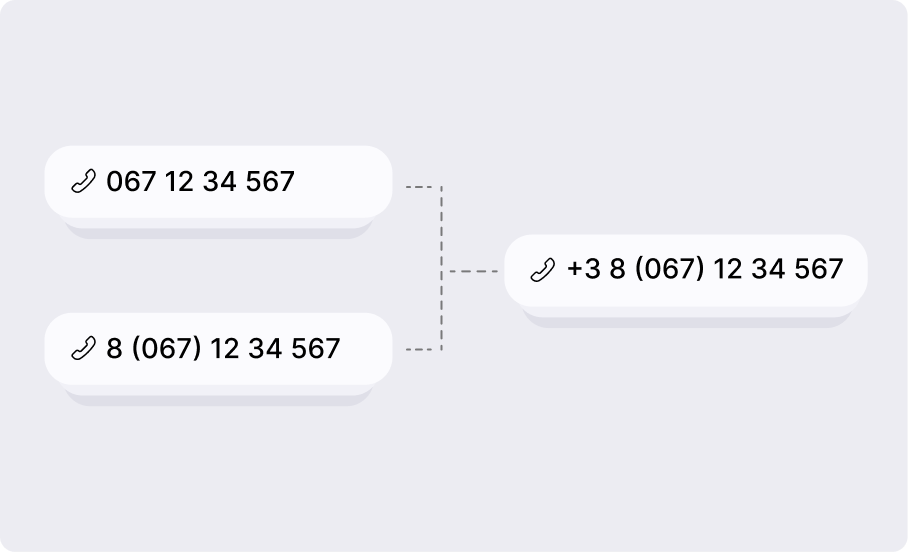The width and height of the screenshot is (909, 552).
Task: Click stacked shadow card under 067 12 34 567
Action: 219,229
